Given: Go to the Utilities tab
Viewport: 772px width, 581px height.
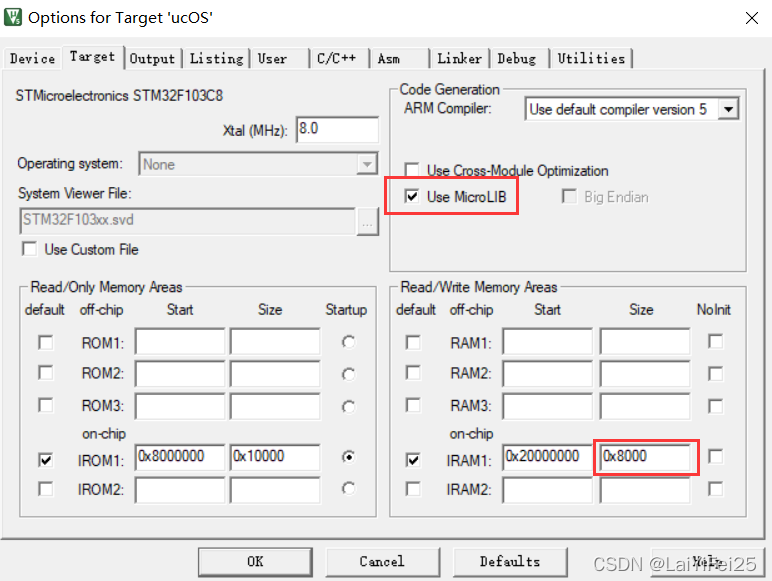Looking at the screenshot, I should [591, 59].
